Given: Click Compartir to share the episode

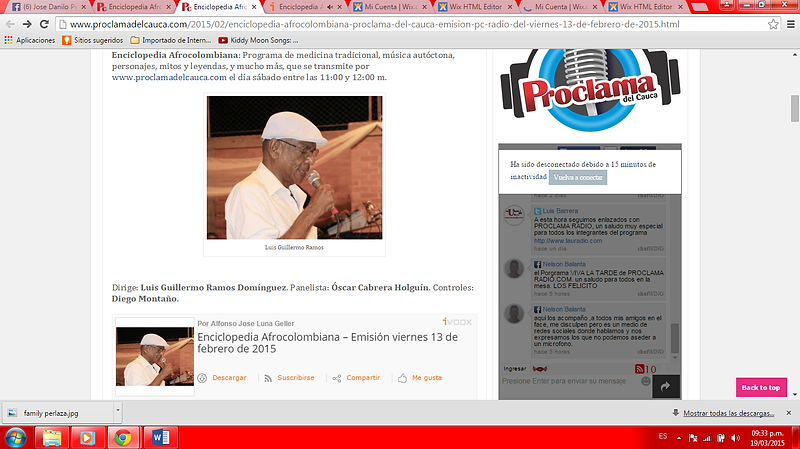Looking at the screenshot, I should click(363, 378).
